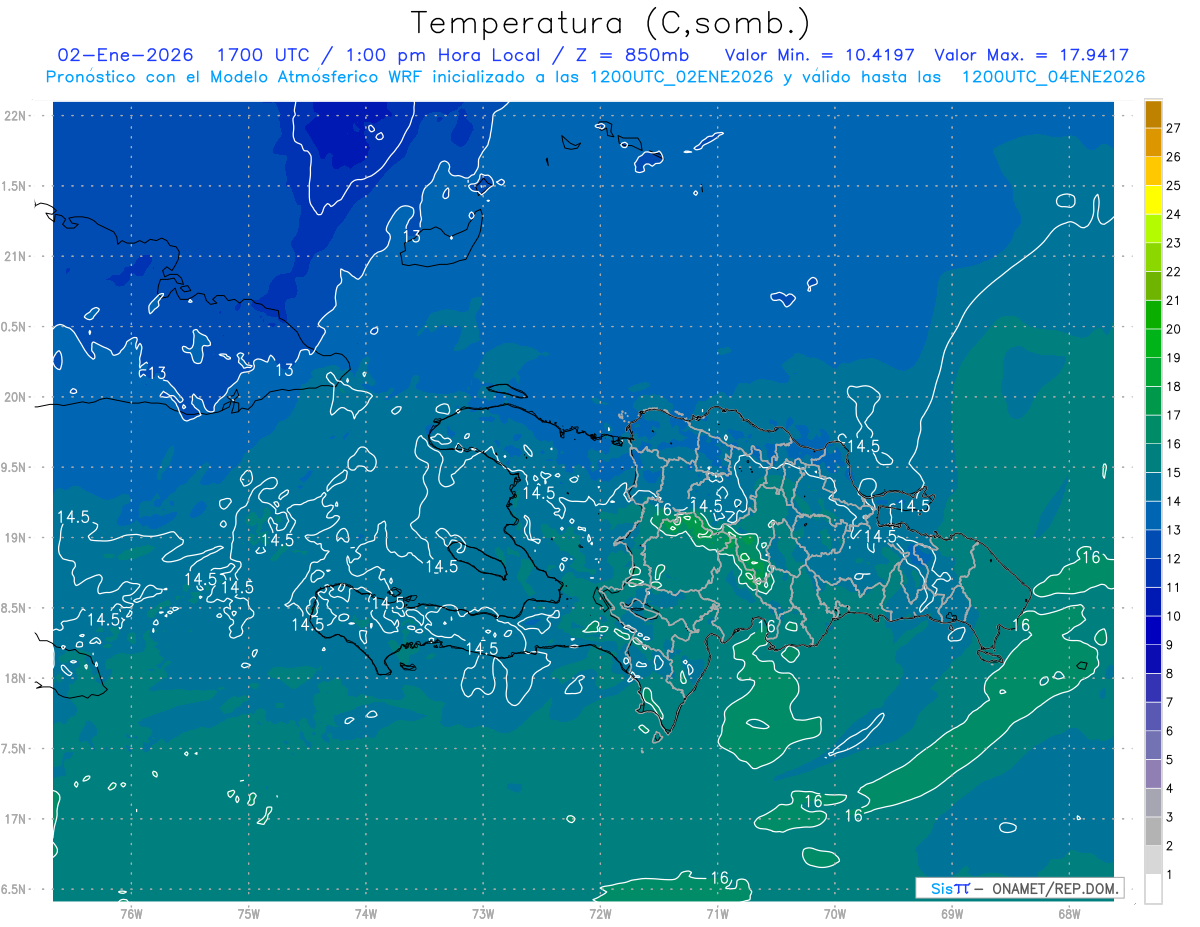Click 'Valor Max. = 17.9417' text

(x=1031, y=55)
